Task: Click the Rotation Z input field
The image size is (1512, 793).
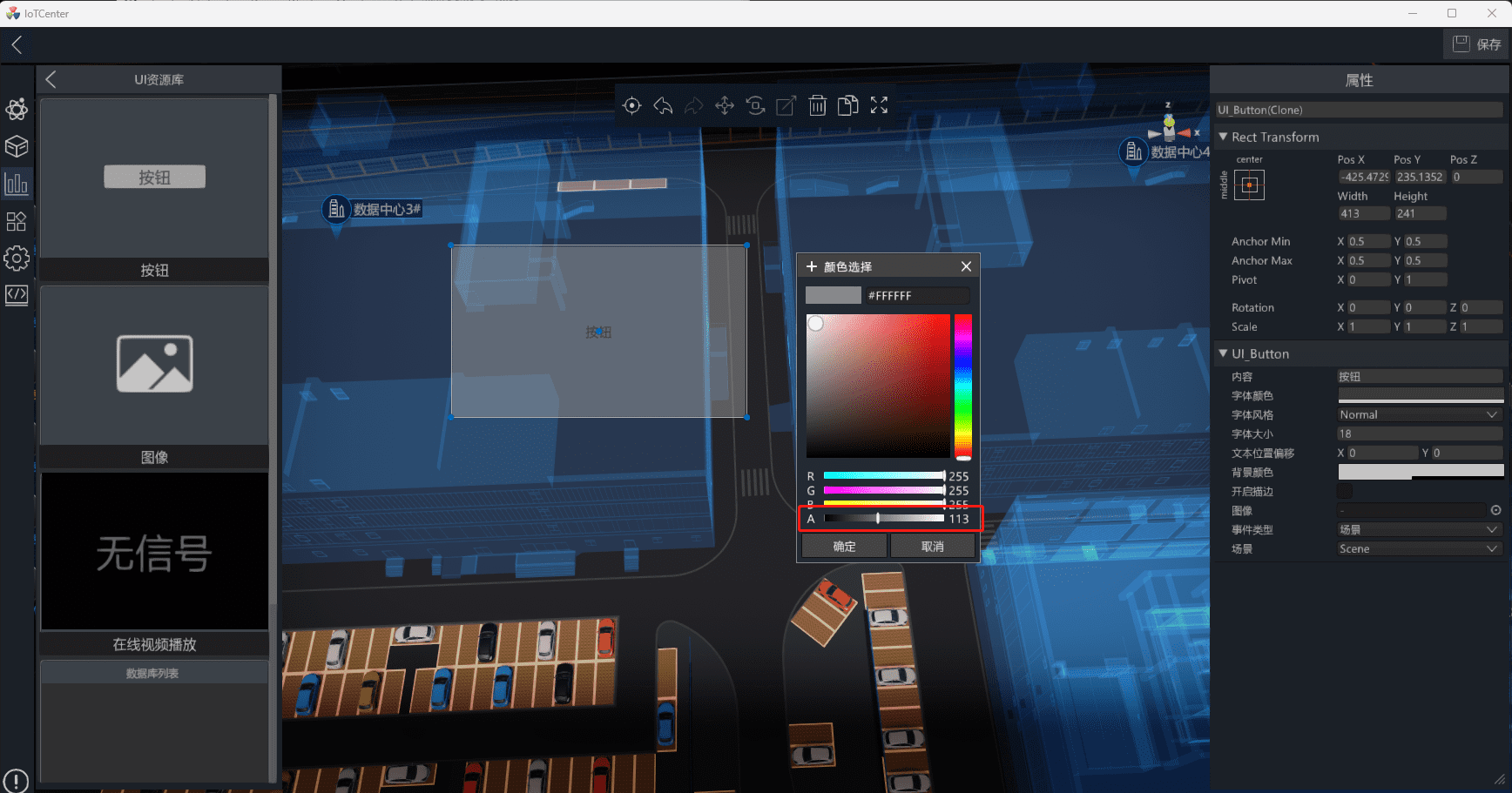Action: [1482, 307]
